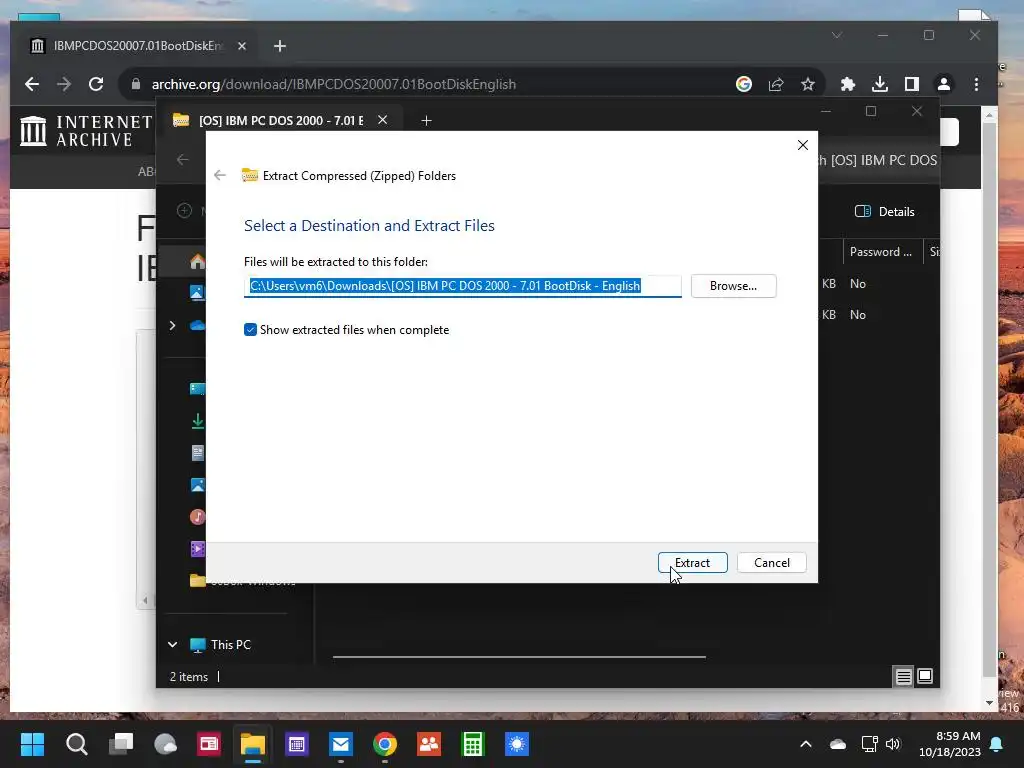The width and height of the screenshot is (1024, 768).
Task: Open Chrome extensions puzzle icon
Action: (848, 84)
